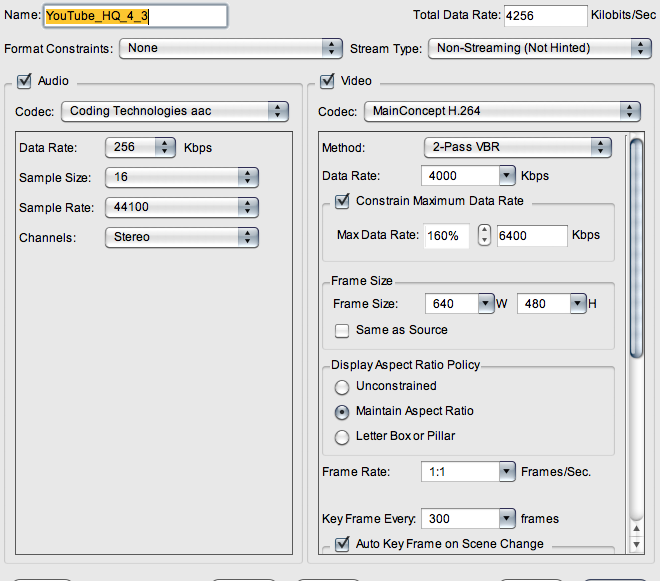
Task: Open the audio Codec dropdown
Action: tap(175, 112)
